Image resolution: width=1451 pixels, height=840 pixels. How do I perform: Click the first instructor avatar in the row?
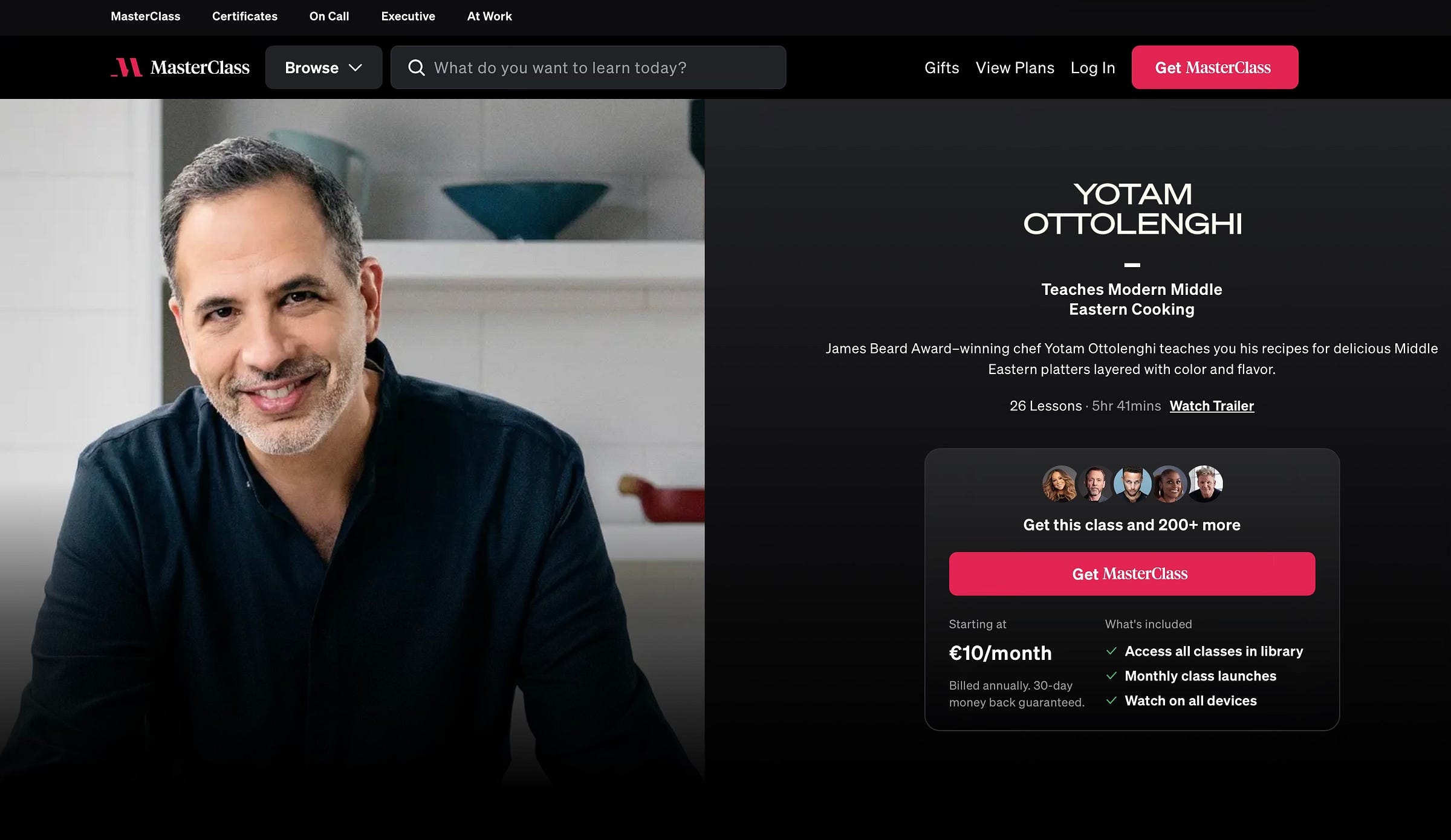[1060, 483]
